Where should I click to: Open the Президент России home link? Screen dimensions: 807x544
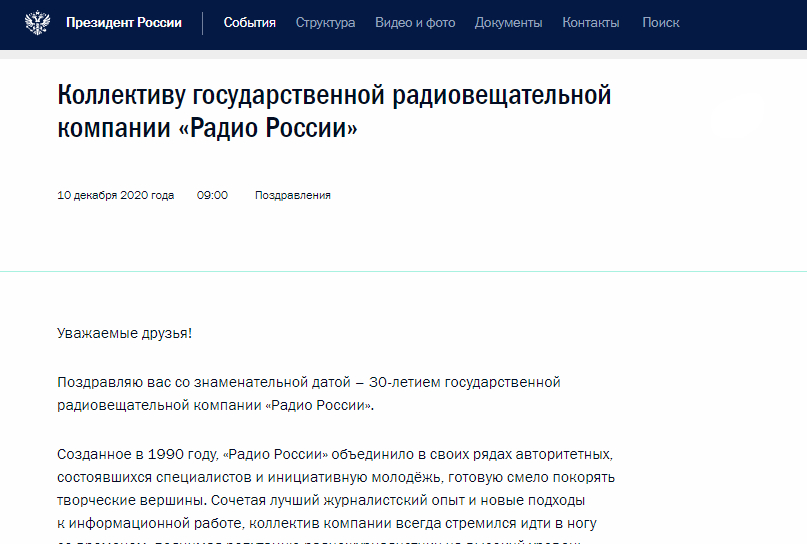pyautogui.click(x=124, y=23)
